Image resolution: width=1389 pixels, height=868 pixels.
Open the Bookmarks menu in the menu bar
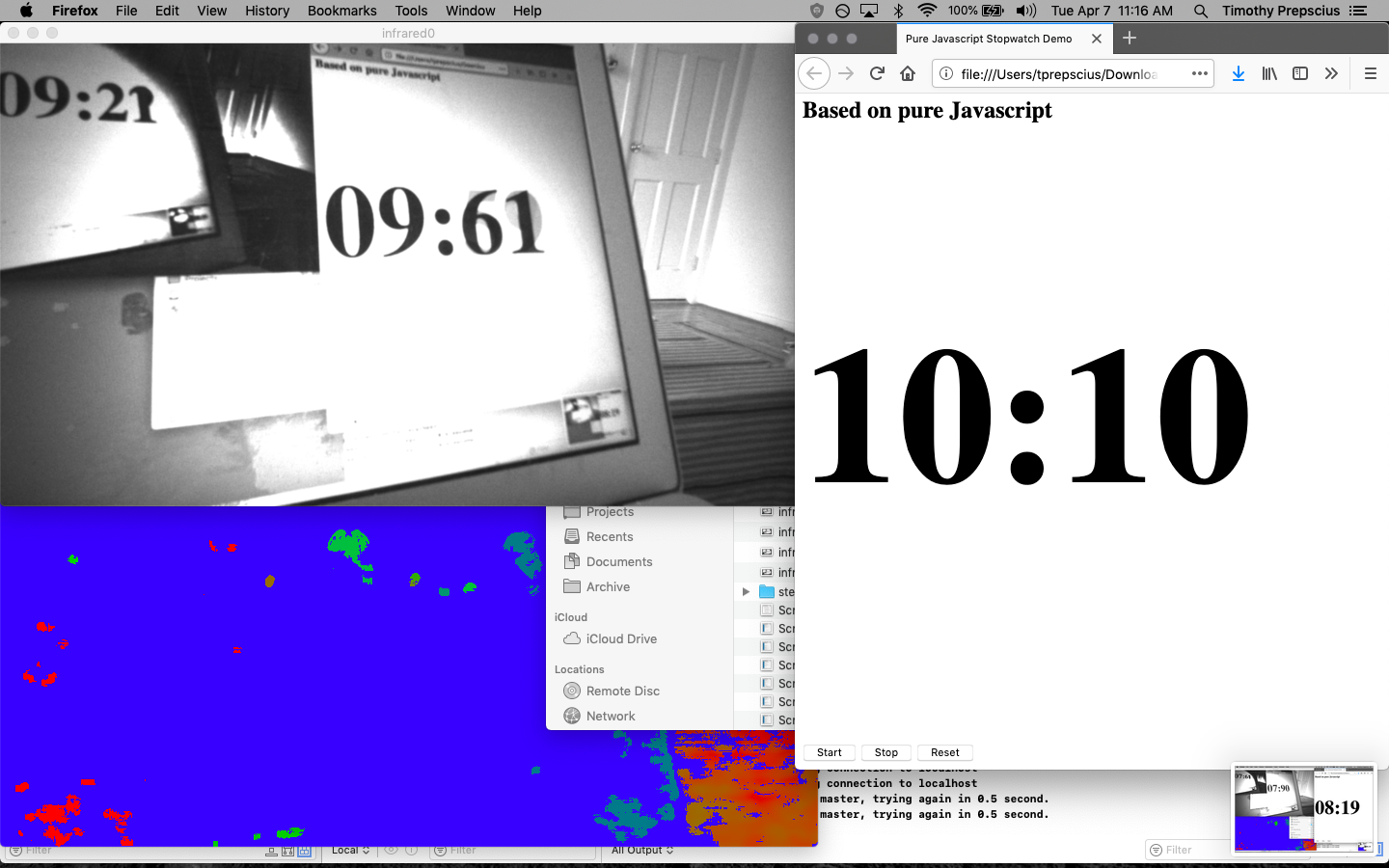click(341, 11)
